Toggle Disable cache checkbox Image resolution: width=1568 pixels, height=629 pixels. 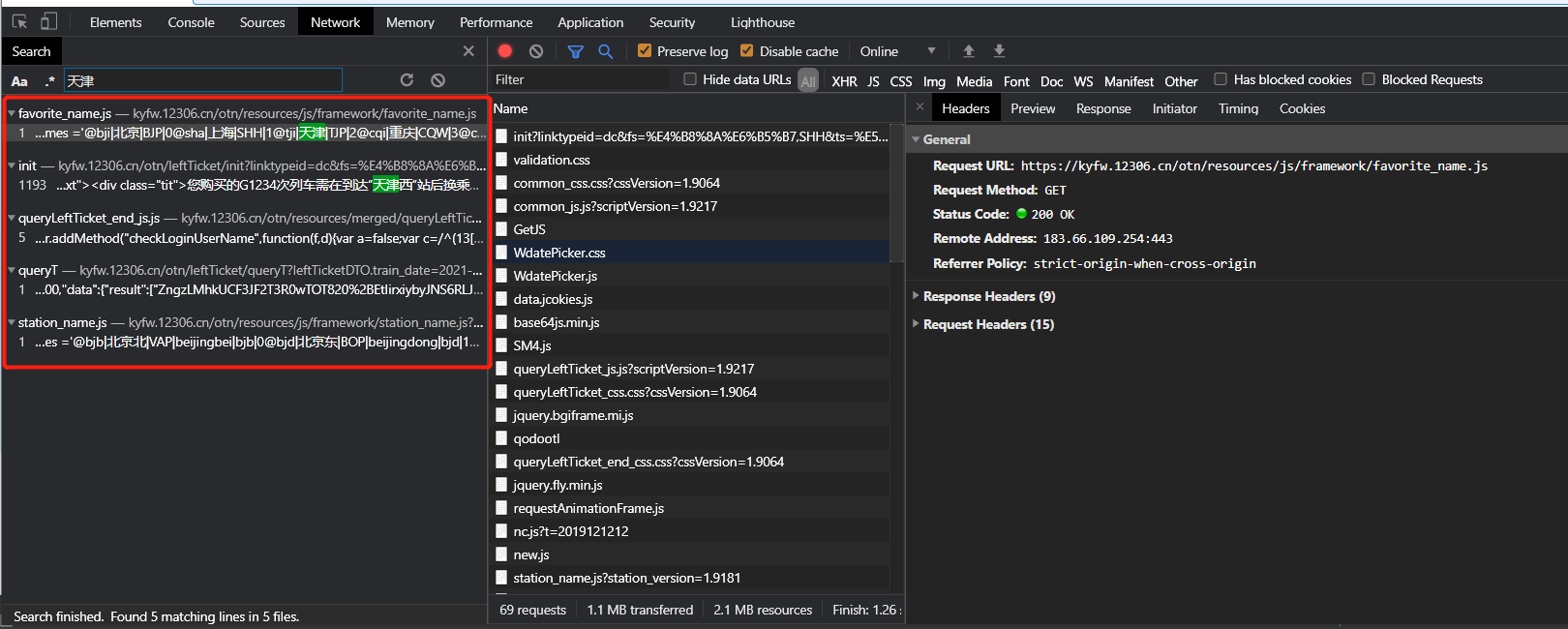click(x=746, y=50)
